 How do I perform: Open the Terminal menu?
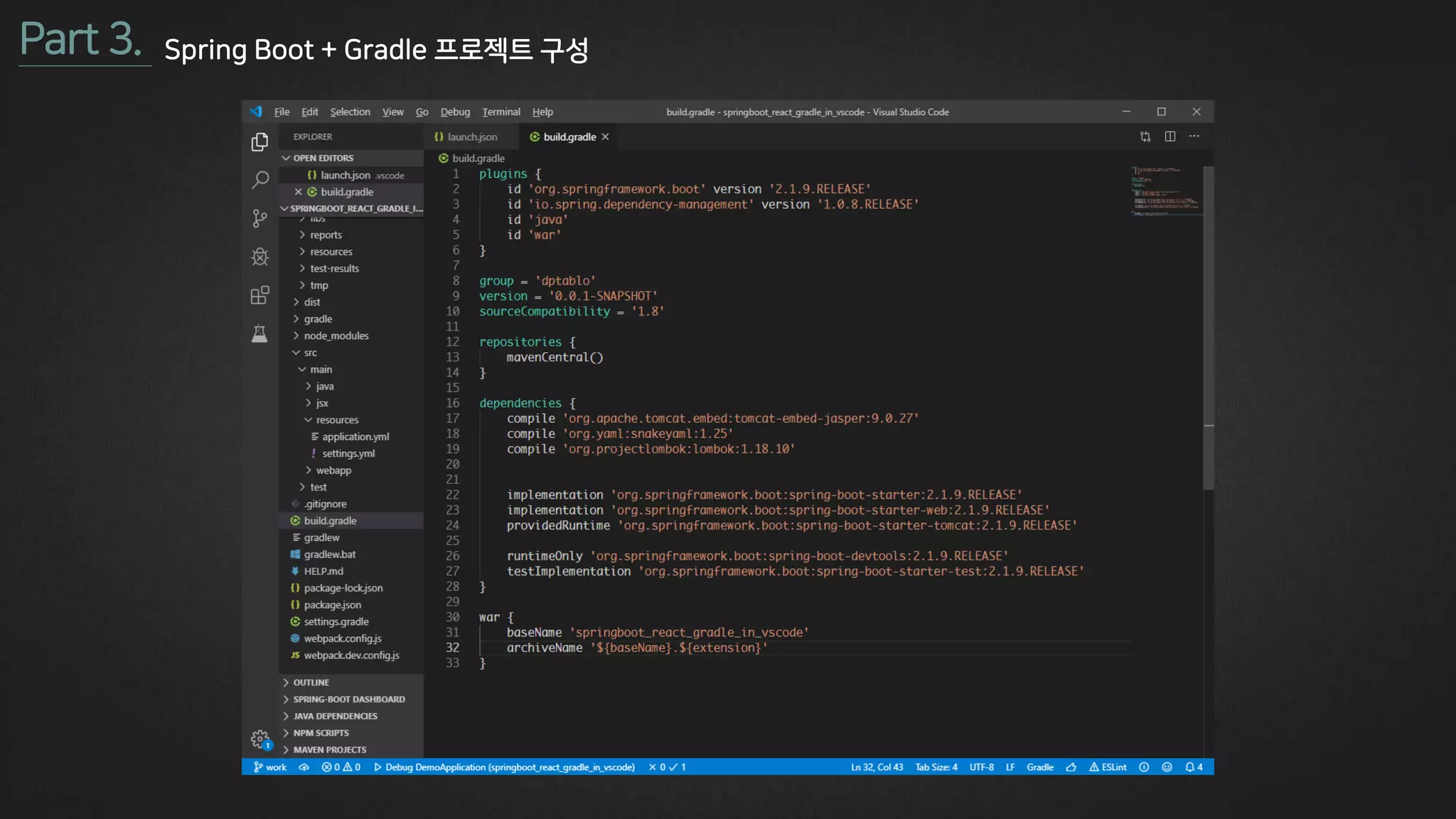[501, 112]
